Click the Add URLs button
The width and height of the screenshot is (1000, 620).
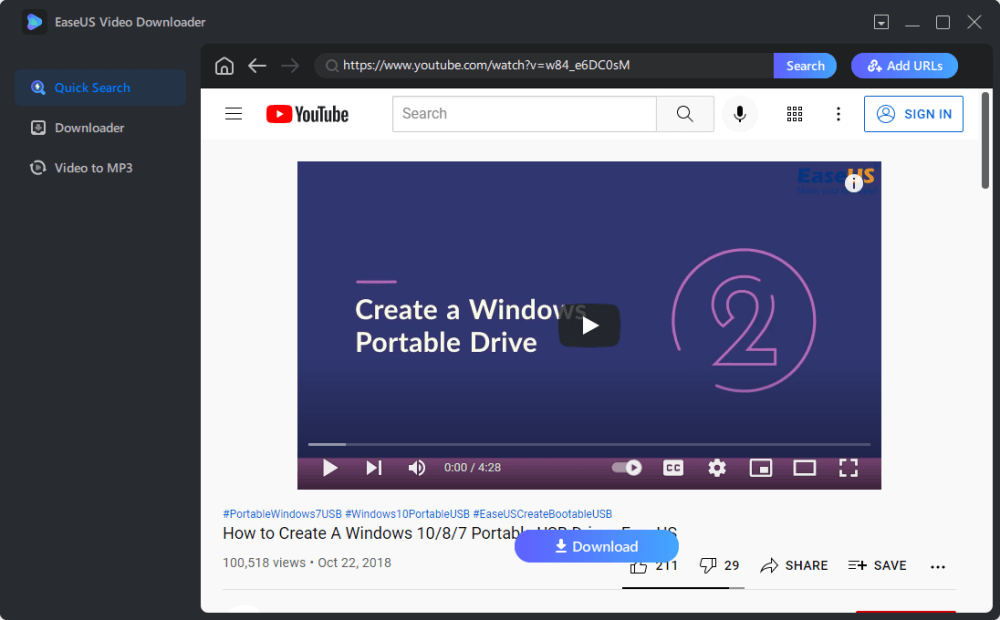tap(904, 66)
